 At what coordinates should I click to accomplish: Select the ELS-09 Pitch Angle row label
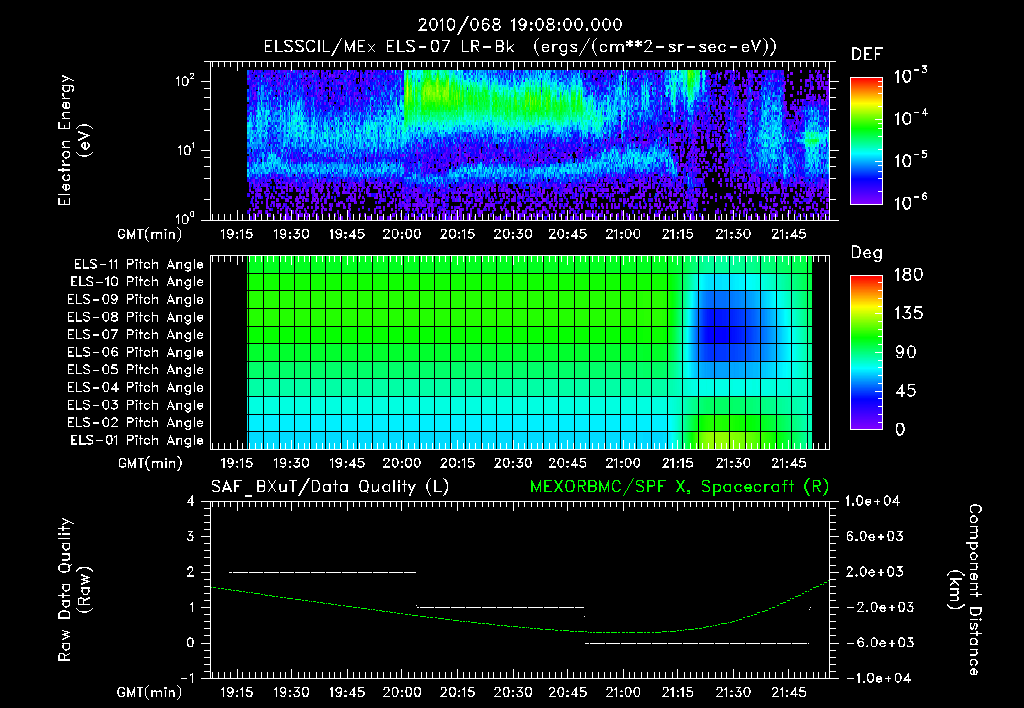click(x=136, y=300)
